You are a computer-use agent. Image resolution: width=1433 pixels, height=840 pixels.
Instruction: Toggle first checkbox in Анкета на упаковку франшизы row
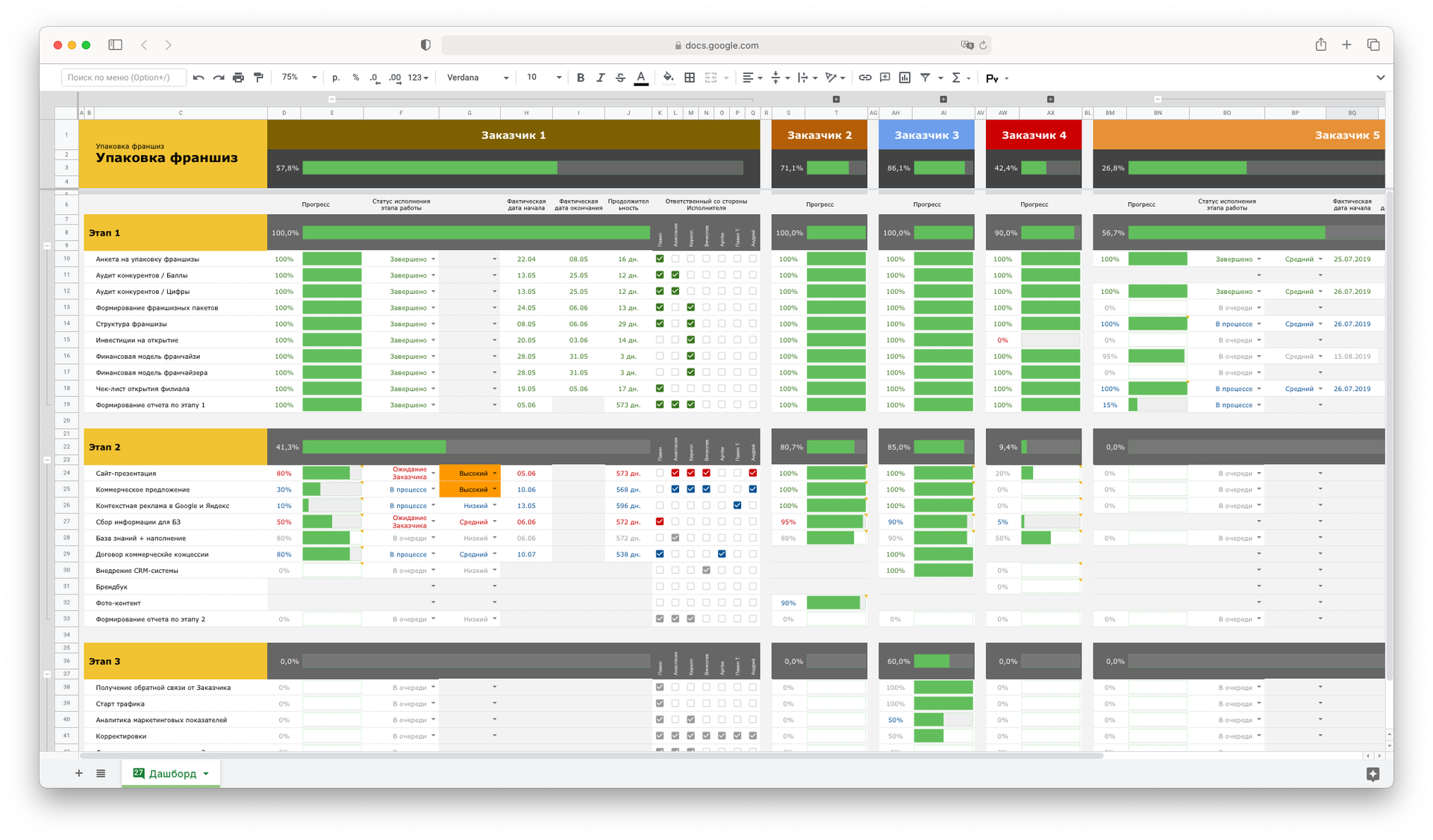(x=660, y=259)
